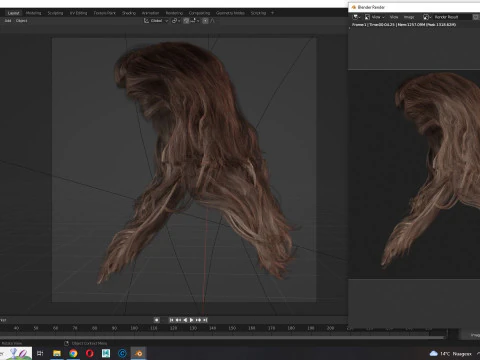
Task: Click frame 50 on the timeline ruler
Action: point(36,328)
